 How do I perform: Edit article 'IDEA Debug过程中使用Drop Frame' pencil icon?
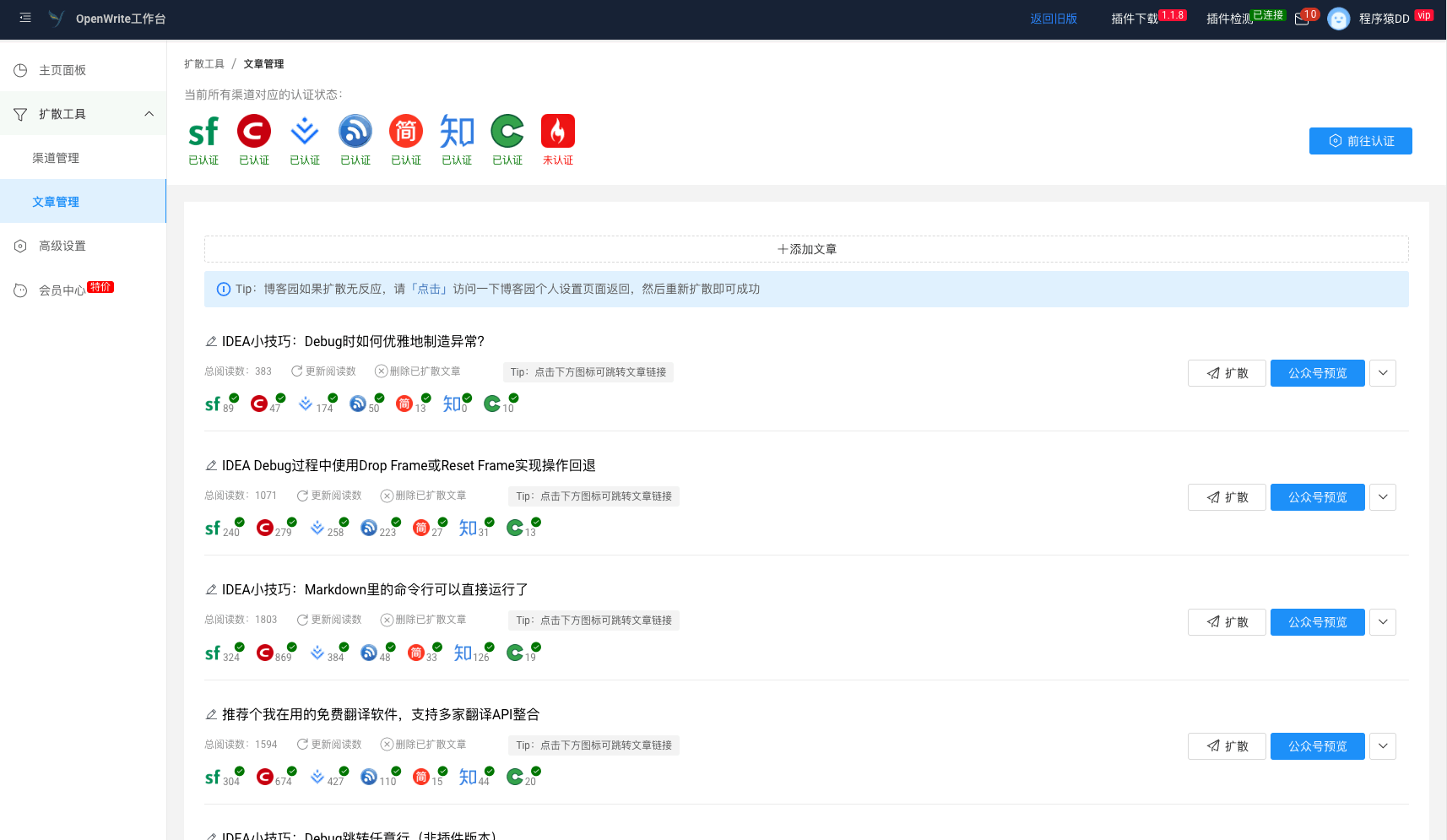click(211, 465)
